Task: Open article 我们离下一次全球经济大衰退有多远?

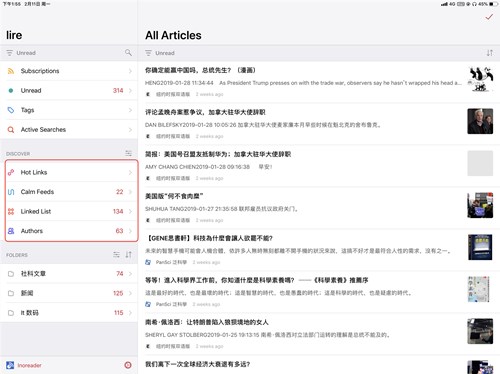Action: pyautogui.click(x=319, y=365)
